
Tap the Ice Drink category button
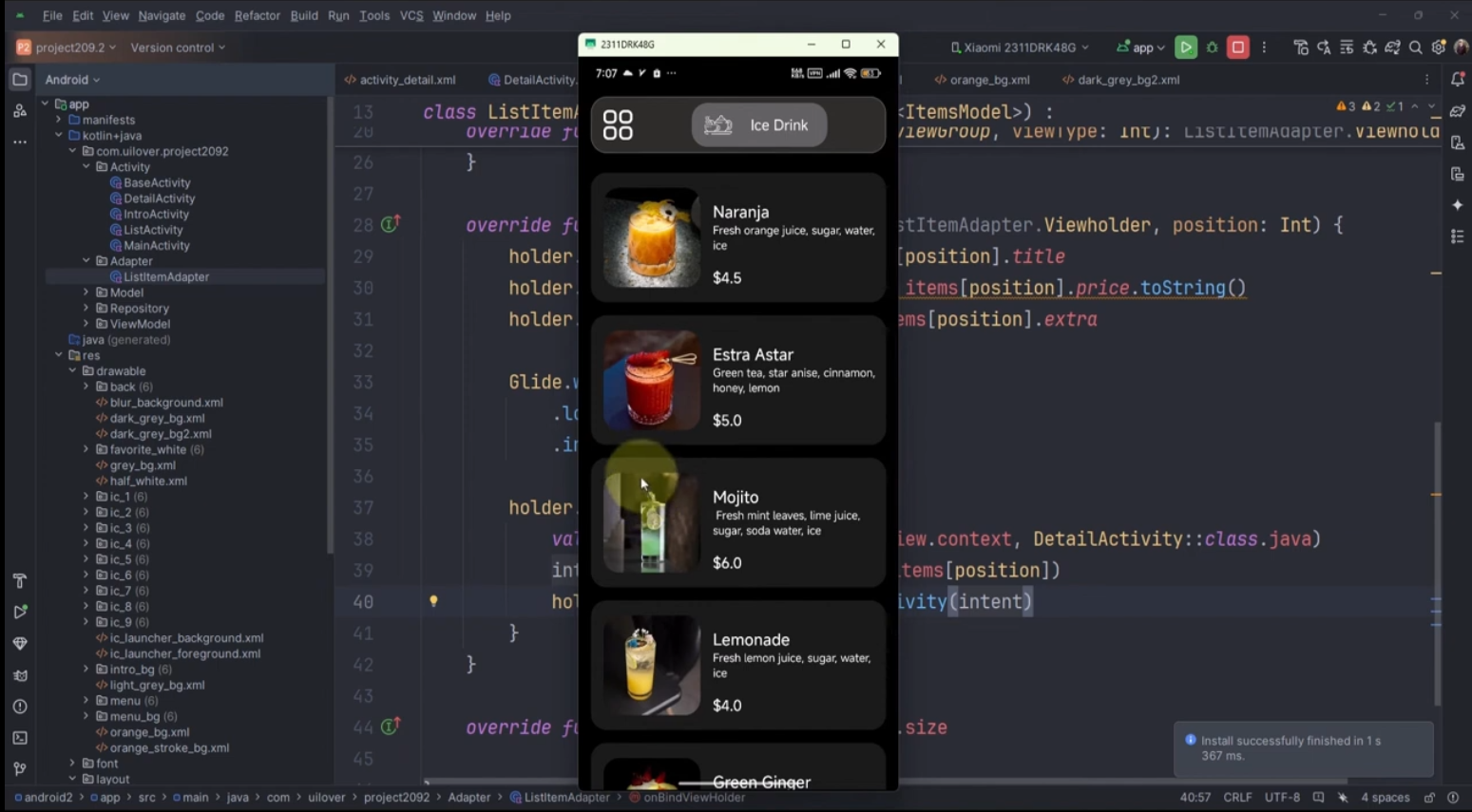tap(759, 124)
